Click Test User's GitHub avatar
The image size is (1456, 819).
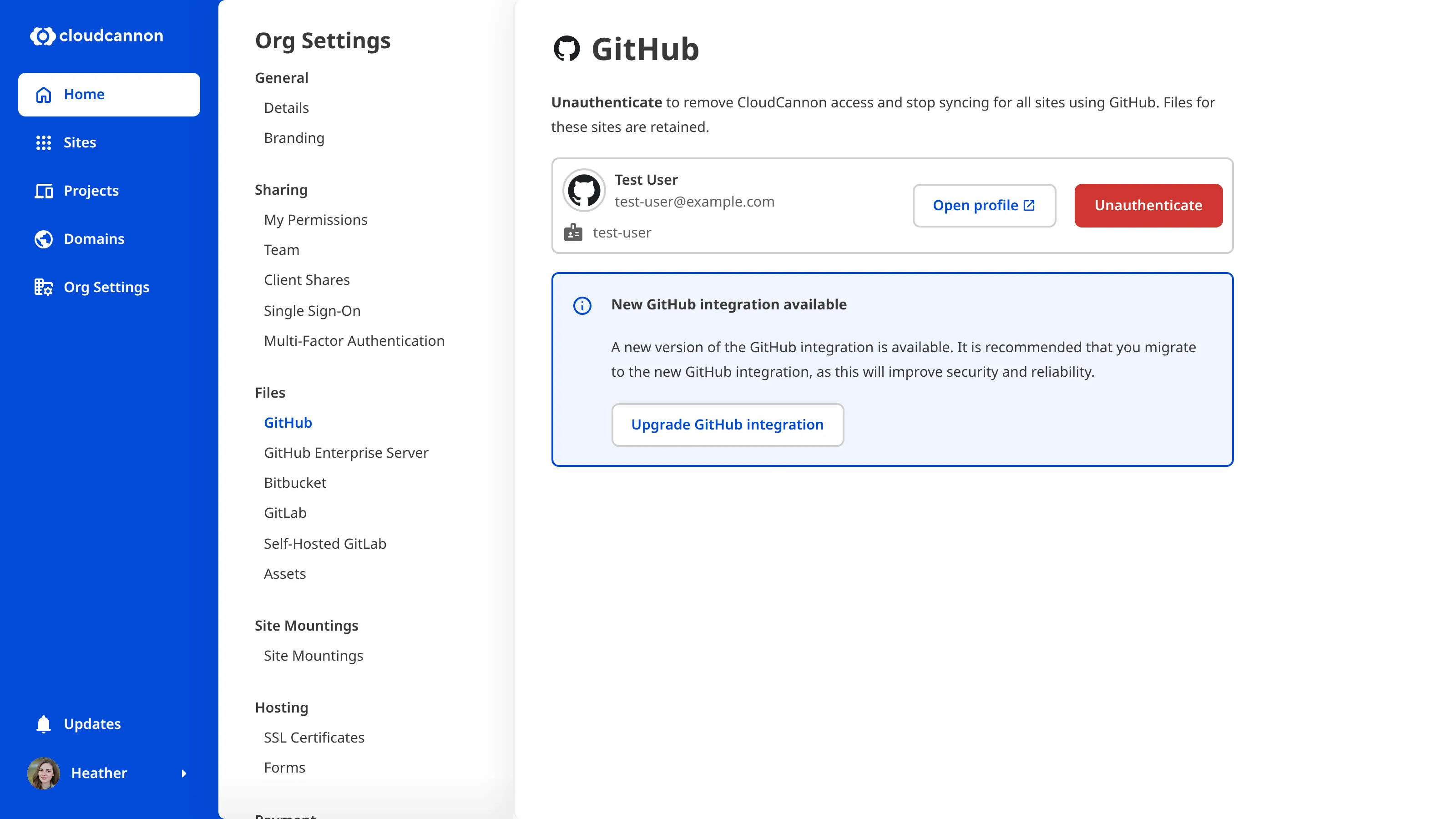[x=584, y=190]
